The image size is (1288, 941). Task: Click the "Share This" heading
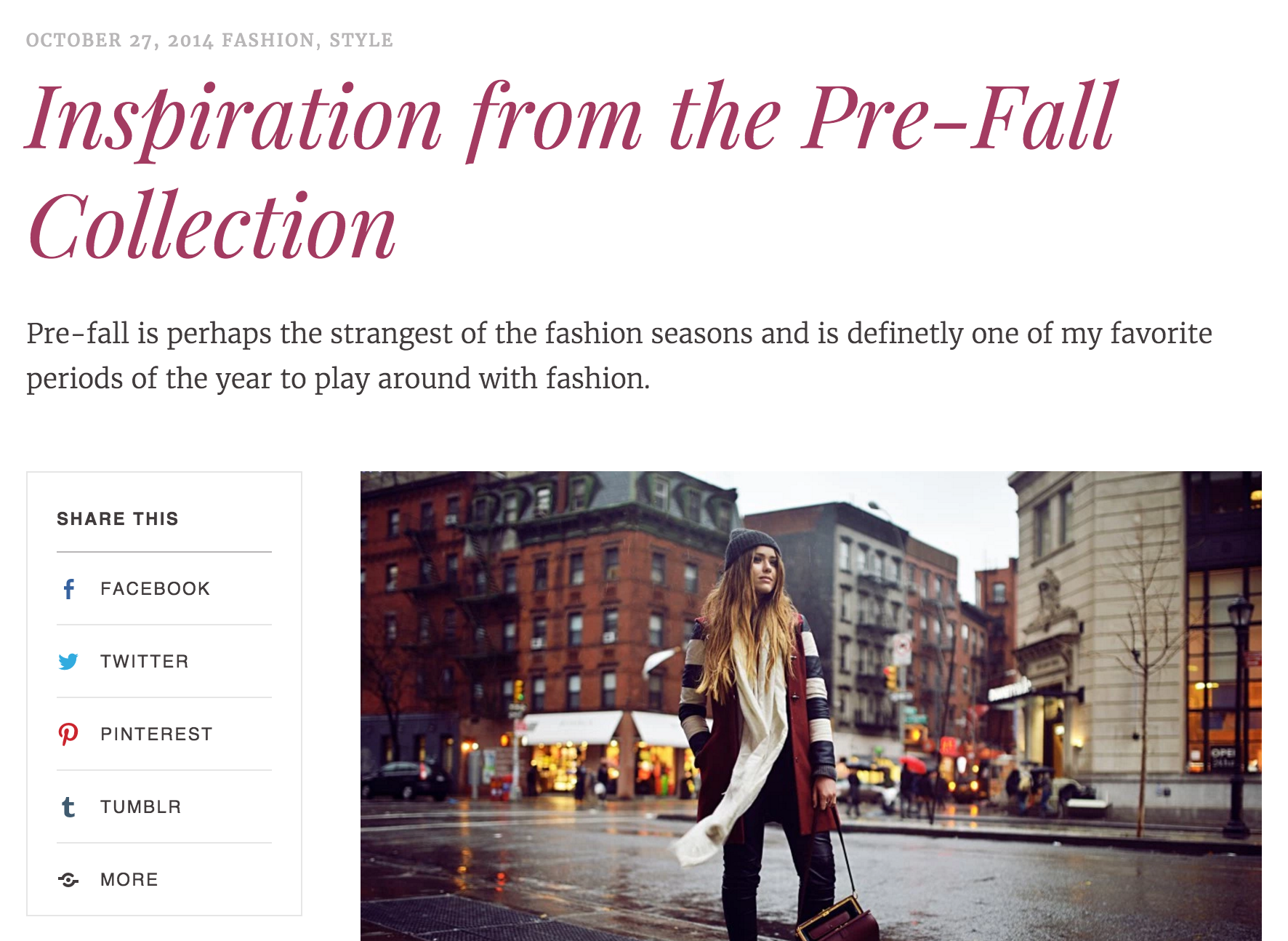tap(117, 518)
